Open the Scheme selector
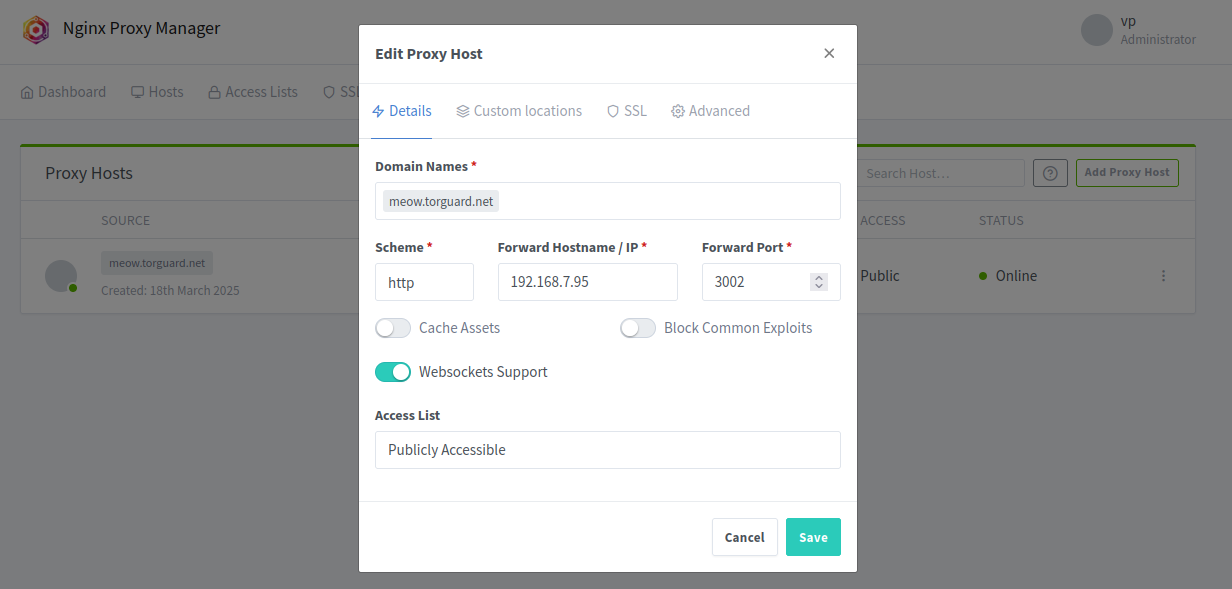Viewport: 1232px width, 589px height. coord(424,282)
